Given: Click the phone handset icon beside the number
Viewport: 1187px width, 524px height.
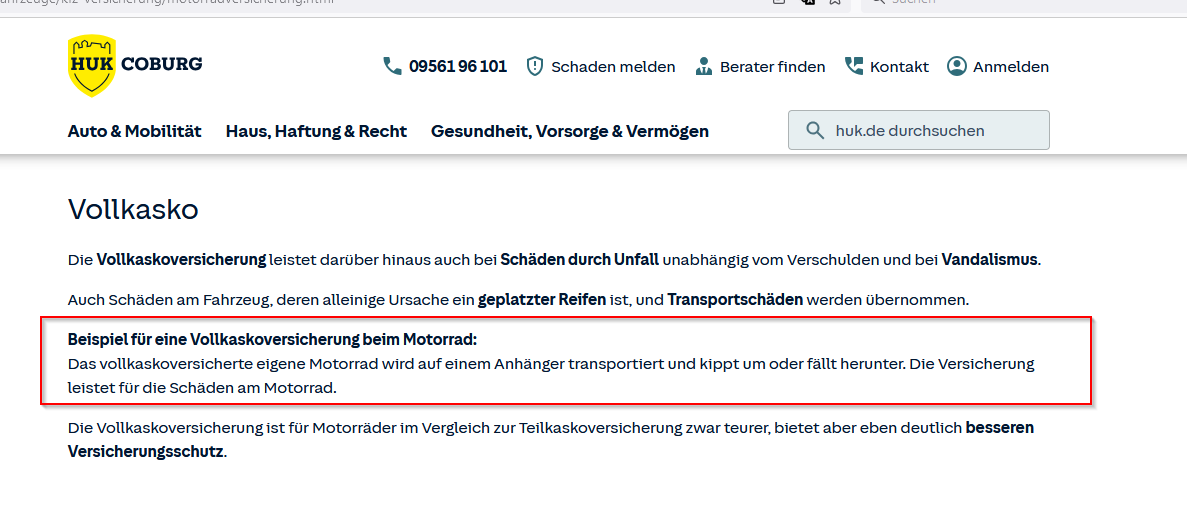Looking at the screenshot, I should tap(392, 66).
